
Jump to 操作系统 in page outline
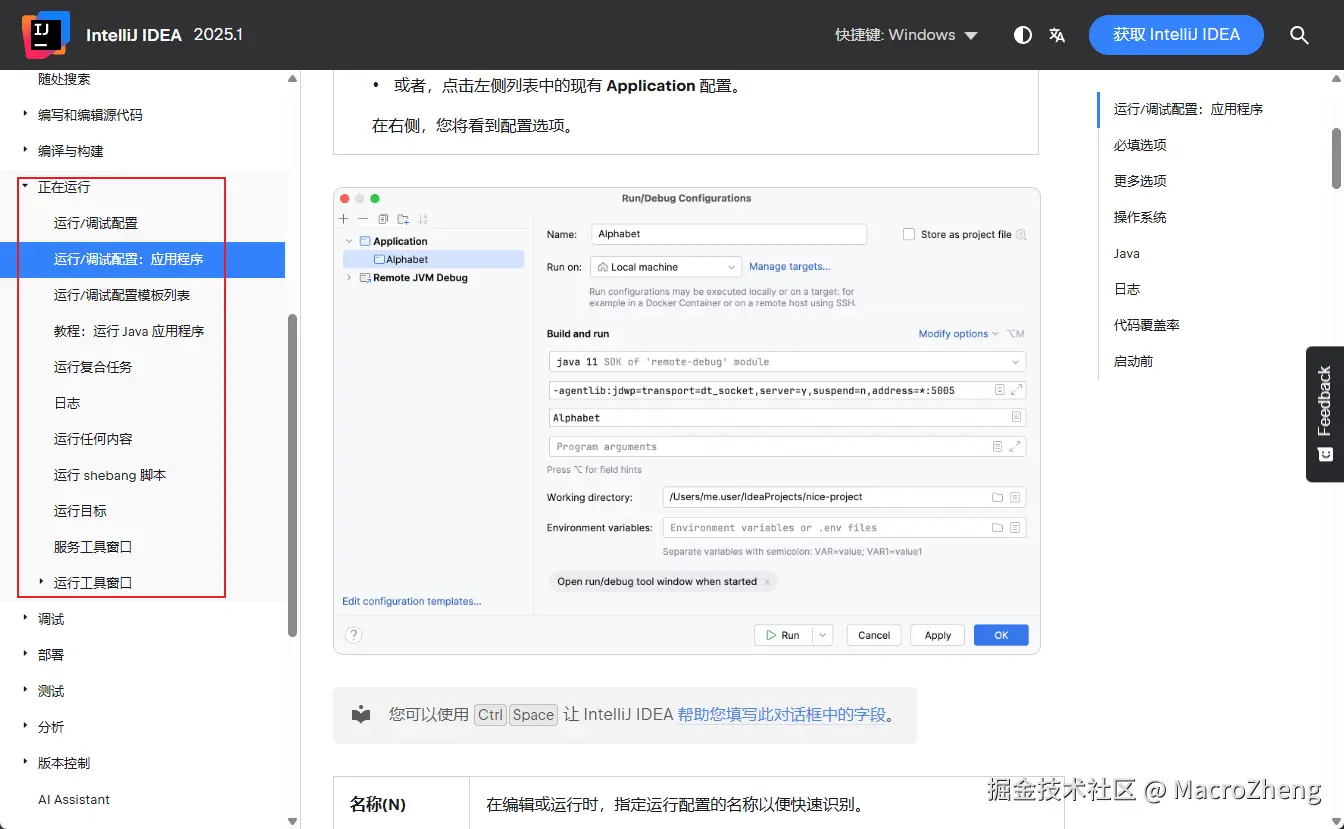pyautogui.click(x=1140, y=217)
